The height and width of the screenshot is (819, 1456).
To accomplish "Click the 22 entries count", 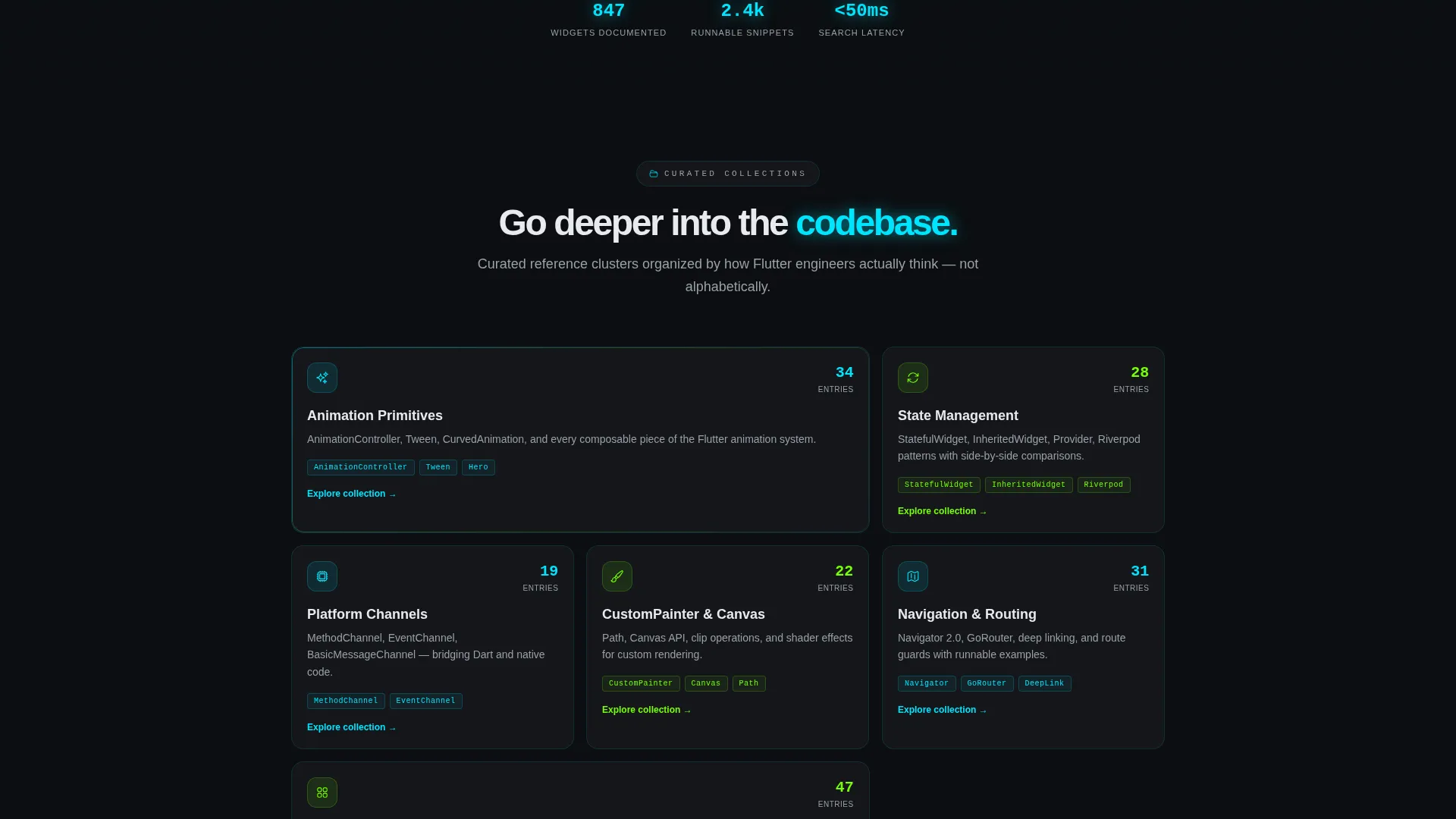I will tap(836, 578).
